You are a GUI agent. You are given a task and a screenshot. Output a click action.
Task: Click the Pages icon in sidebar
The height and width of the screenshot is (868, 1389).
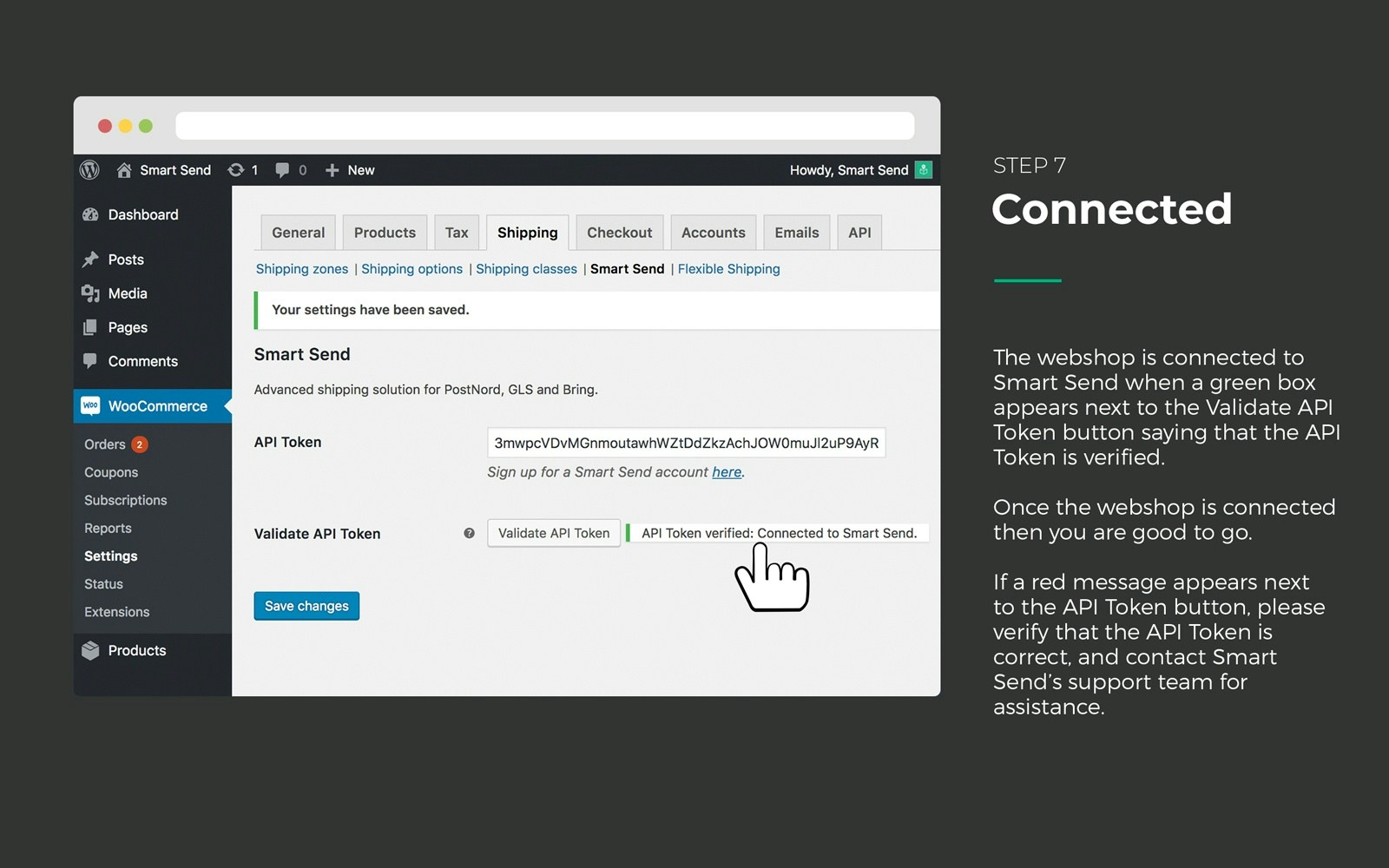pyautogui.click(x=90, y=327)
